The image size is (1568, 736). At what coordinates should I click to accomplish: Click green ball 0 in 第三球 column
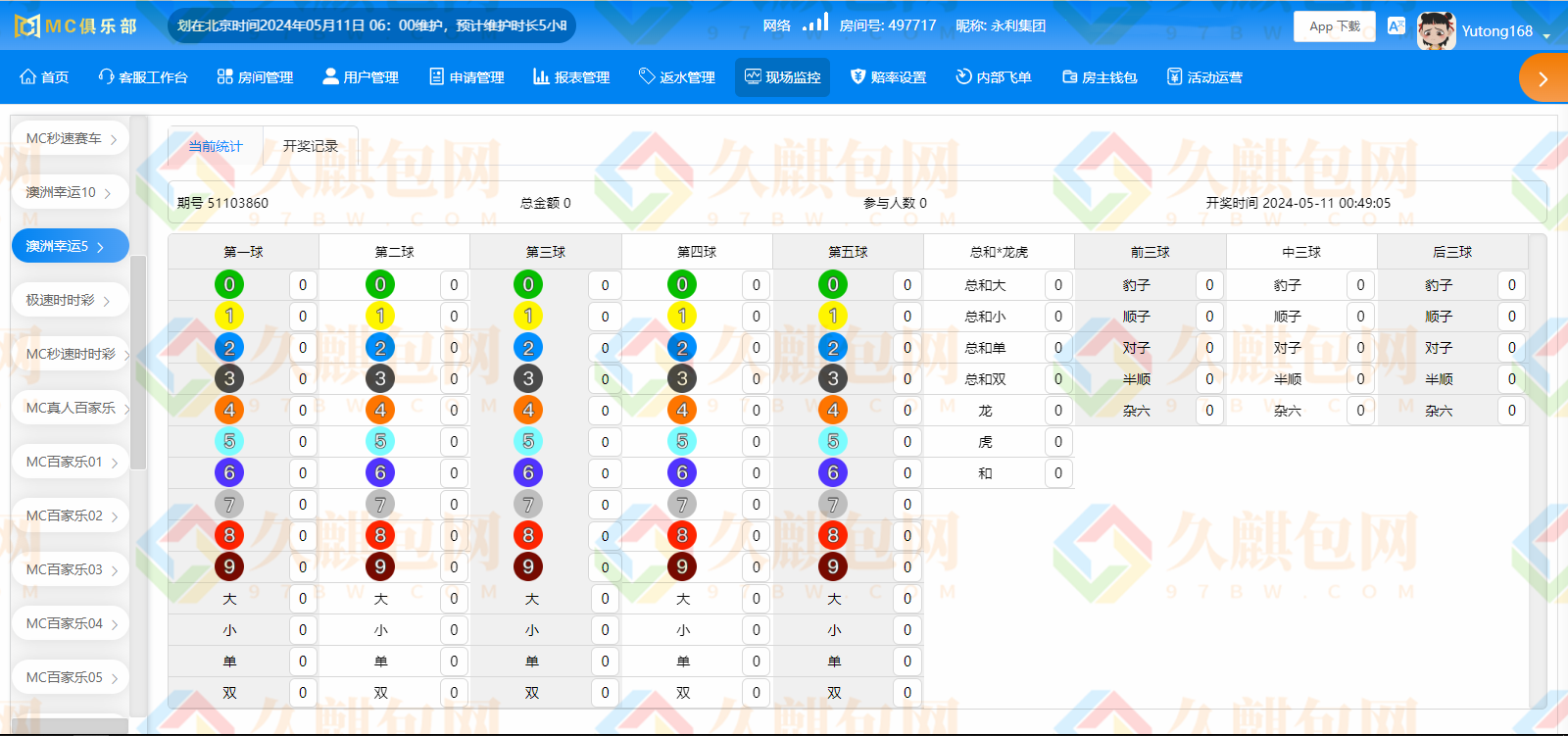click(528, 285)
